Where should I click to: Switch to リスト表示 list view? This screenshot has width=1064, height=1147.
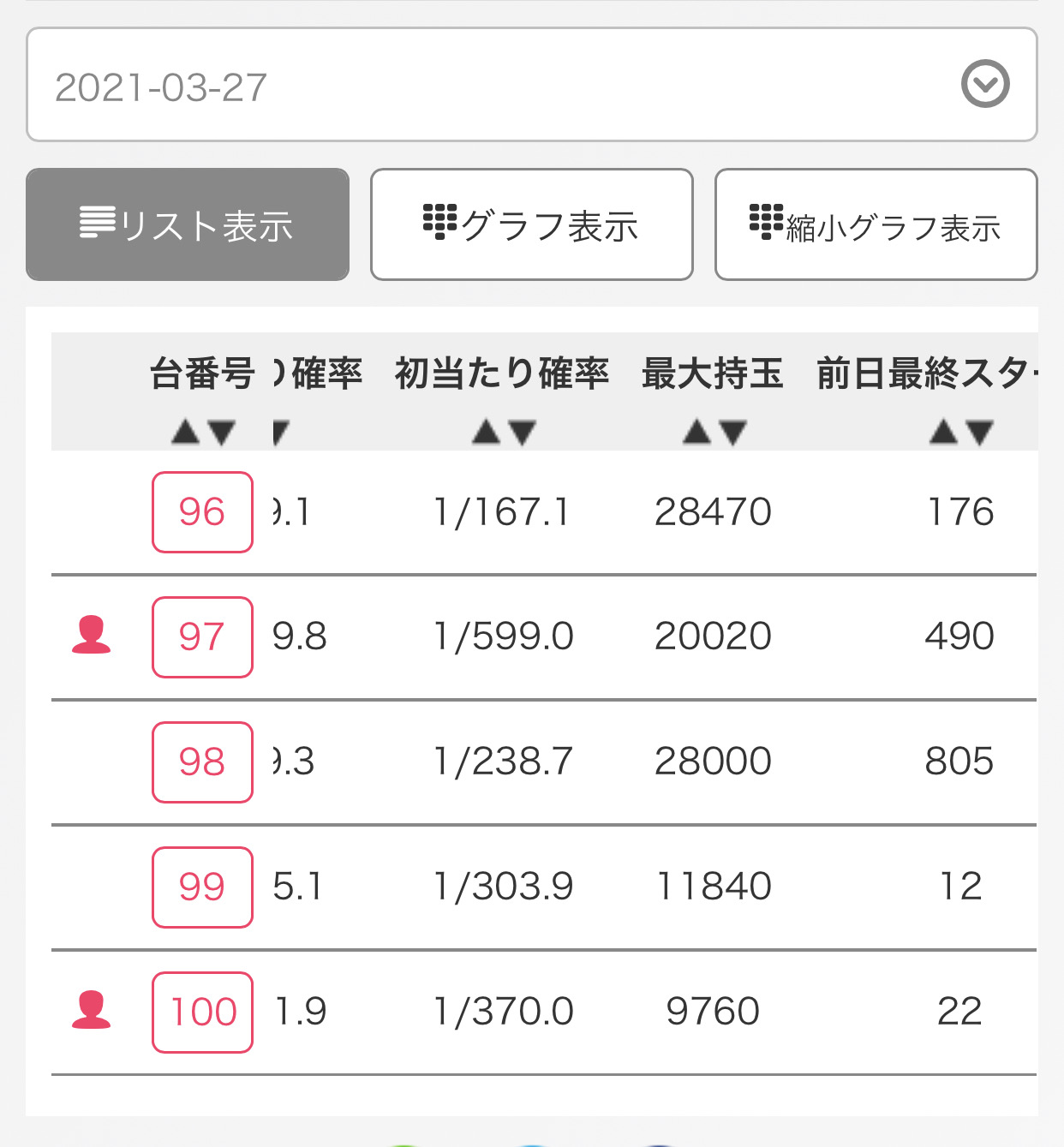[188, 224]
